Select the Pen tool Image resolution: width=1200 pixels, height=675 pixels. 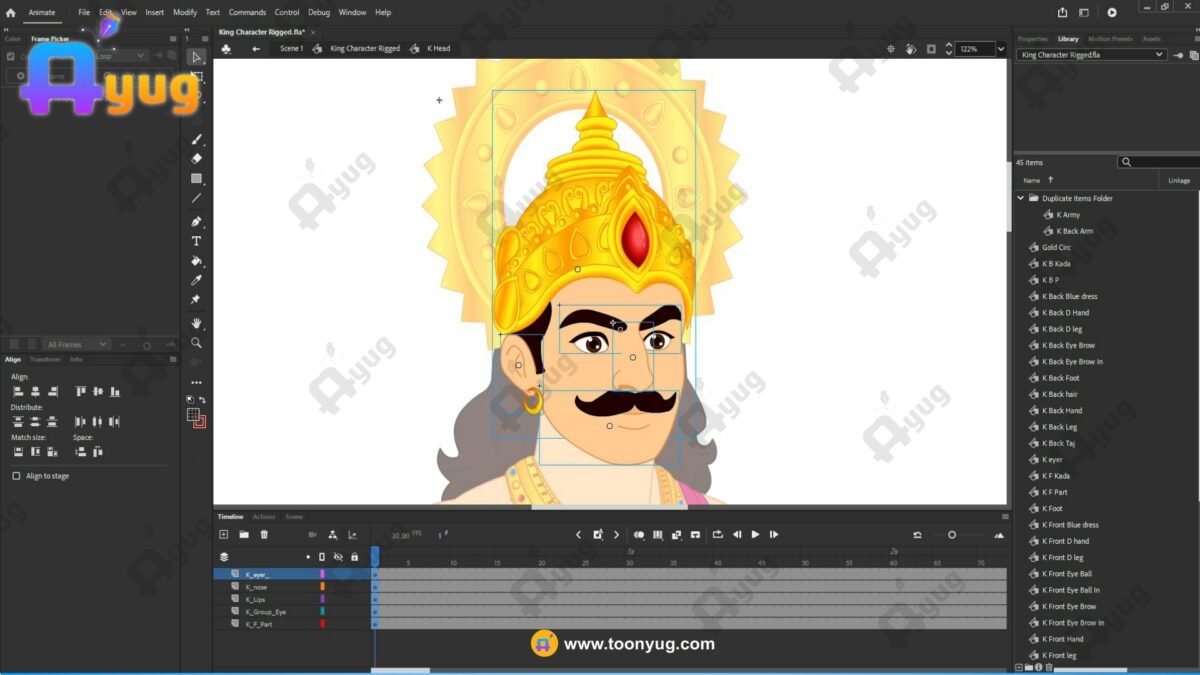(x=197, y=221)
